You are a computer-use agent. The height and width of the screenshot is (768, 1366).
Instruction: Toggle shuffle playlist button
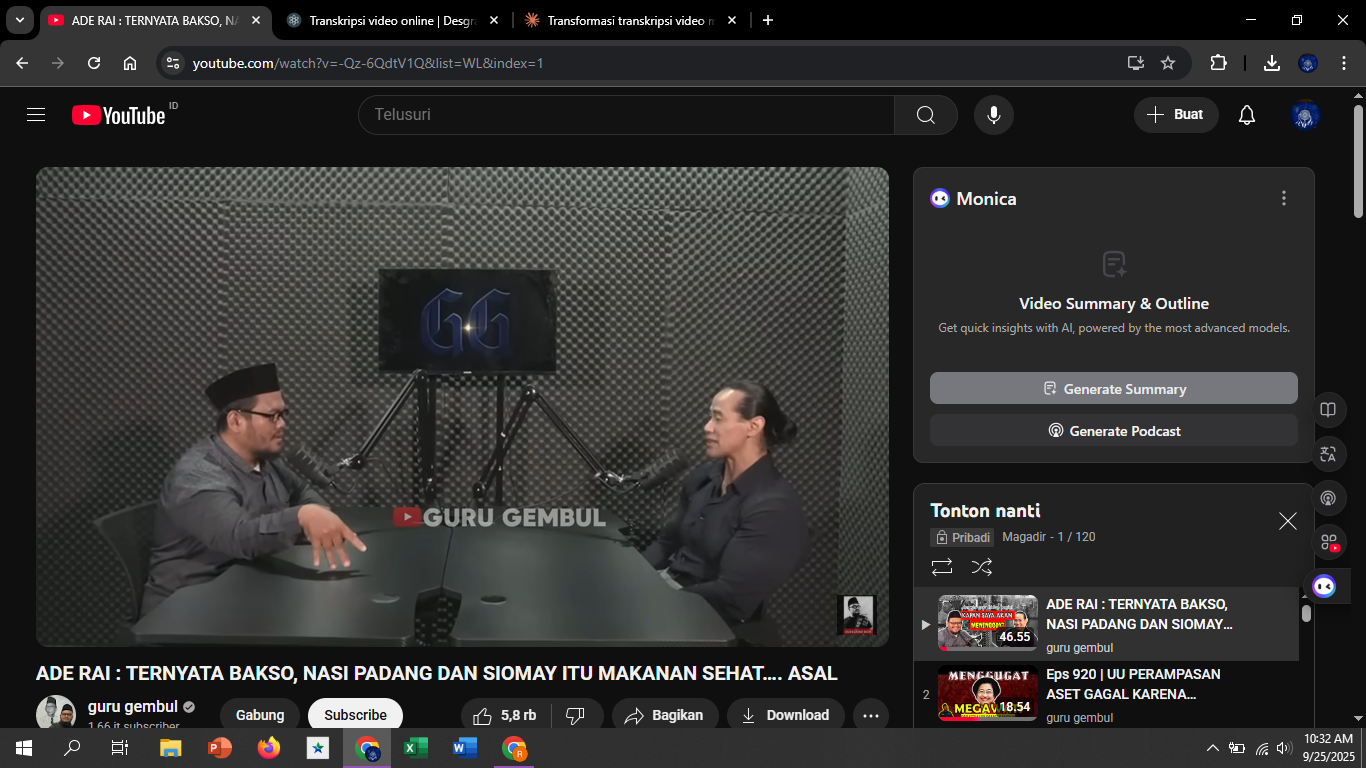pyautogui.click(x=981, y=567)
